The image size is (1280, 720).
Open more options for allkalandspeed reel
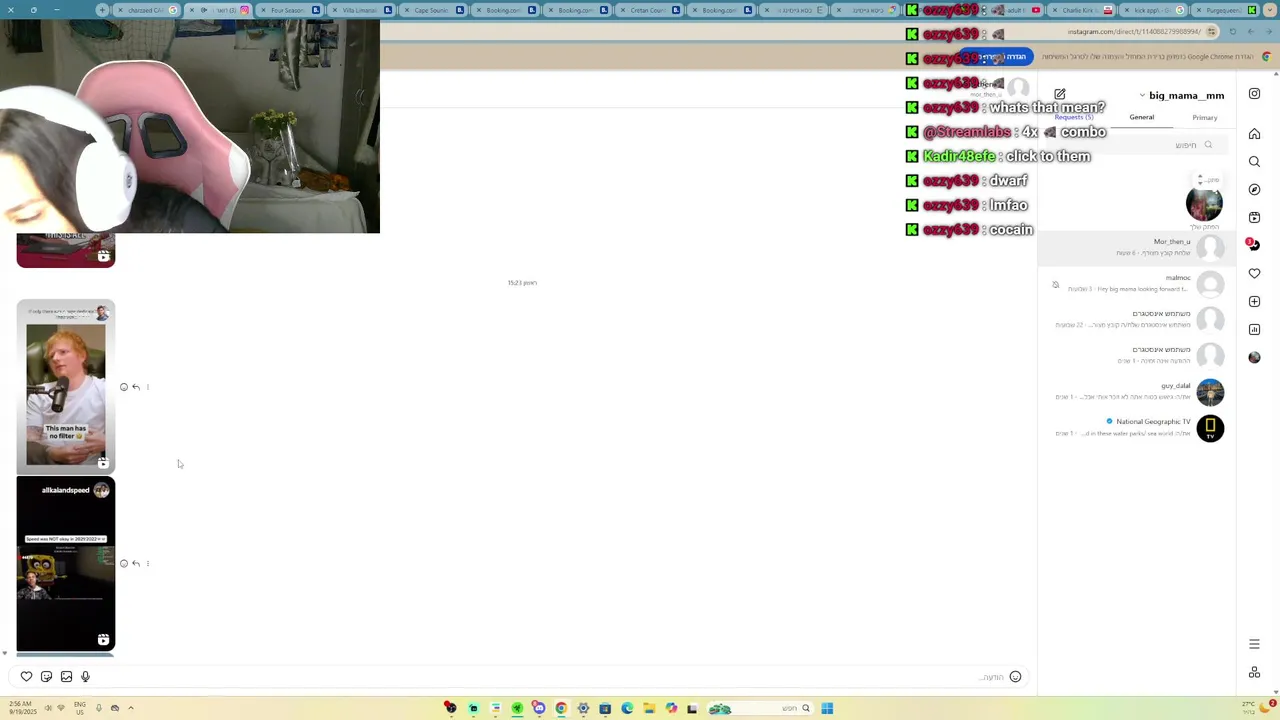[148, 564]
